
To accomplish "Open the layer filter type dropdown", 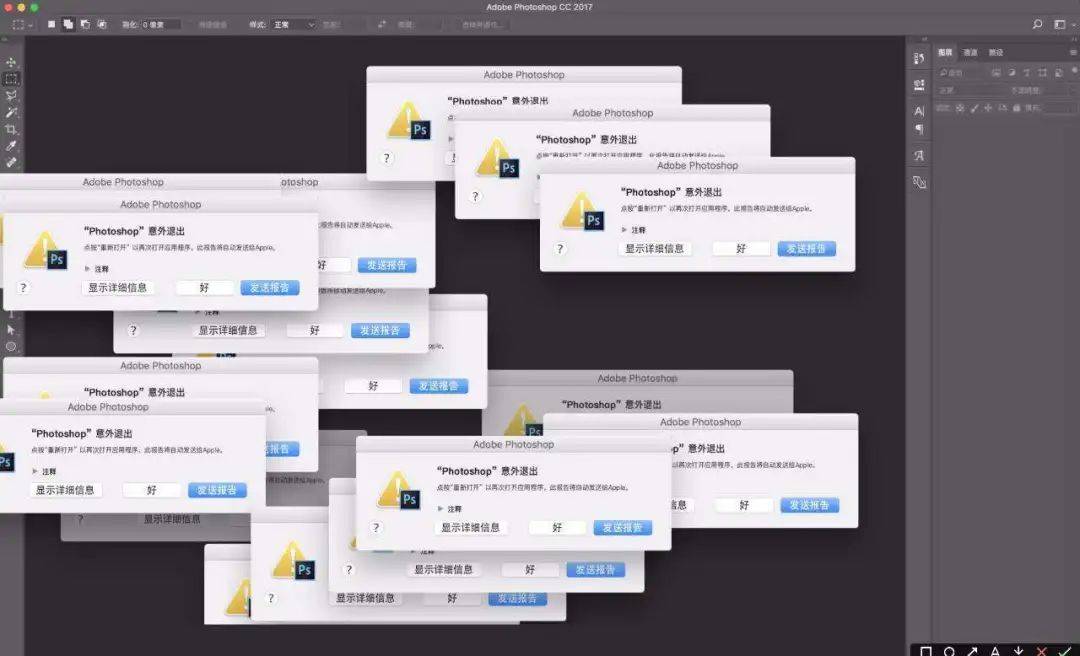I will [960, 72].
